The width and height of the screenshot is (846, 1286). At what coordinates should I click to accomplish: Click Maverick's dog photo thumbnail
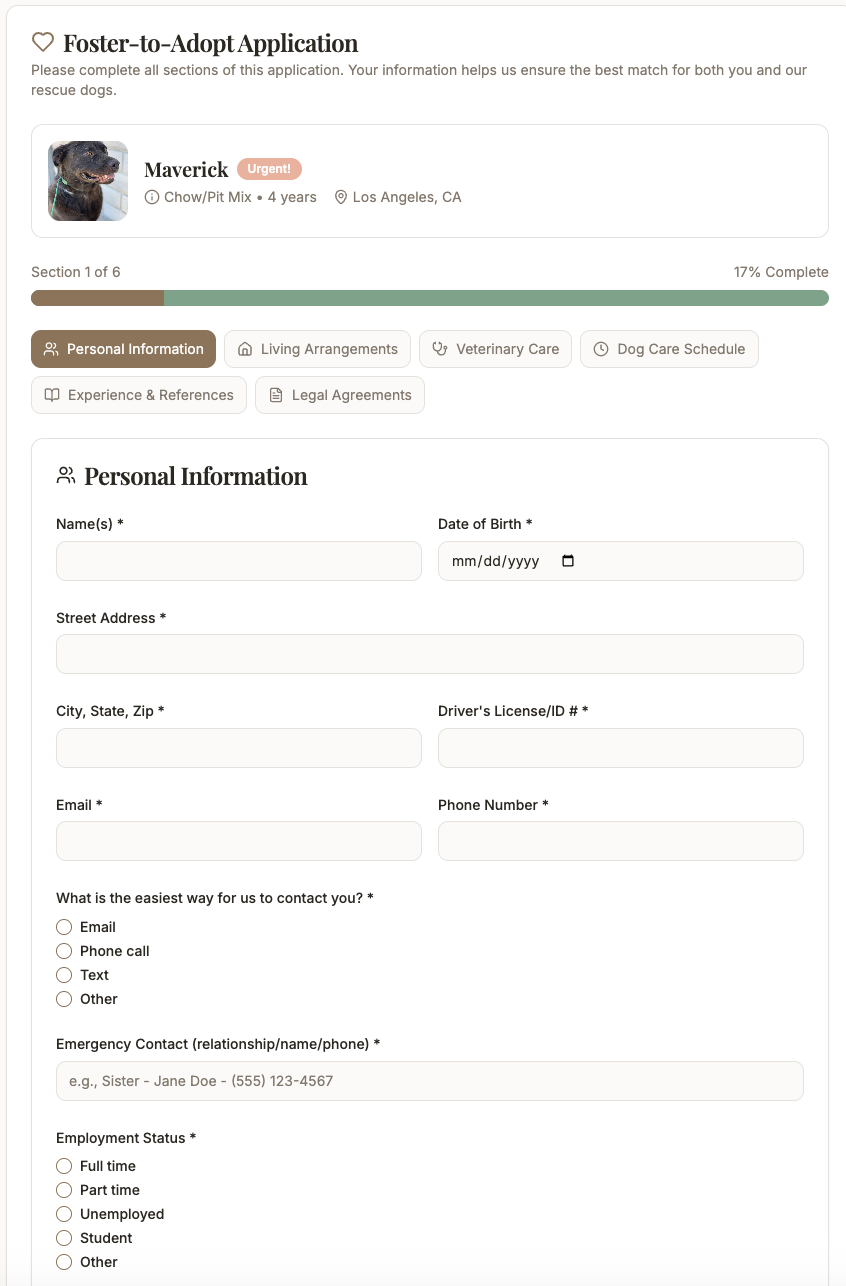point(88,181)
